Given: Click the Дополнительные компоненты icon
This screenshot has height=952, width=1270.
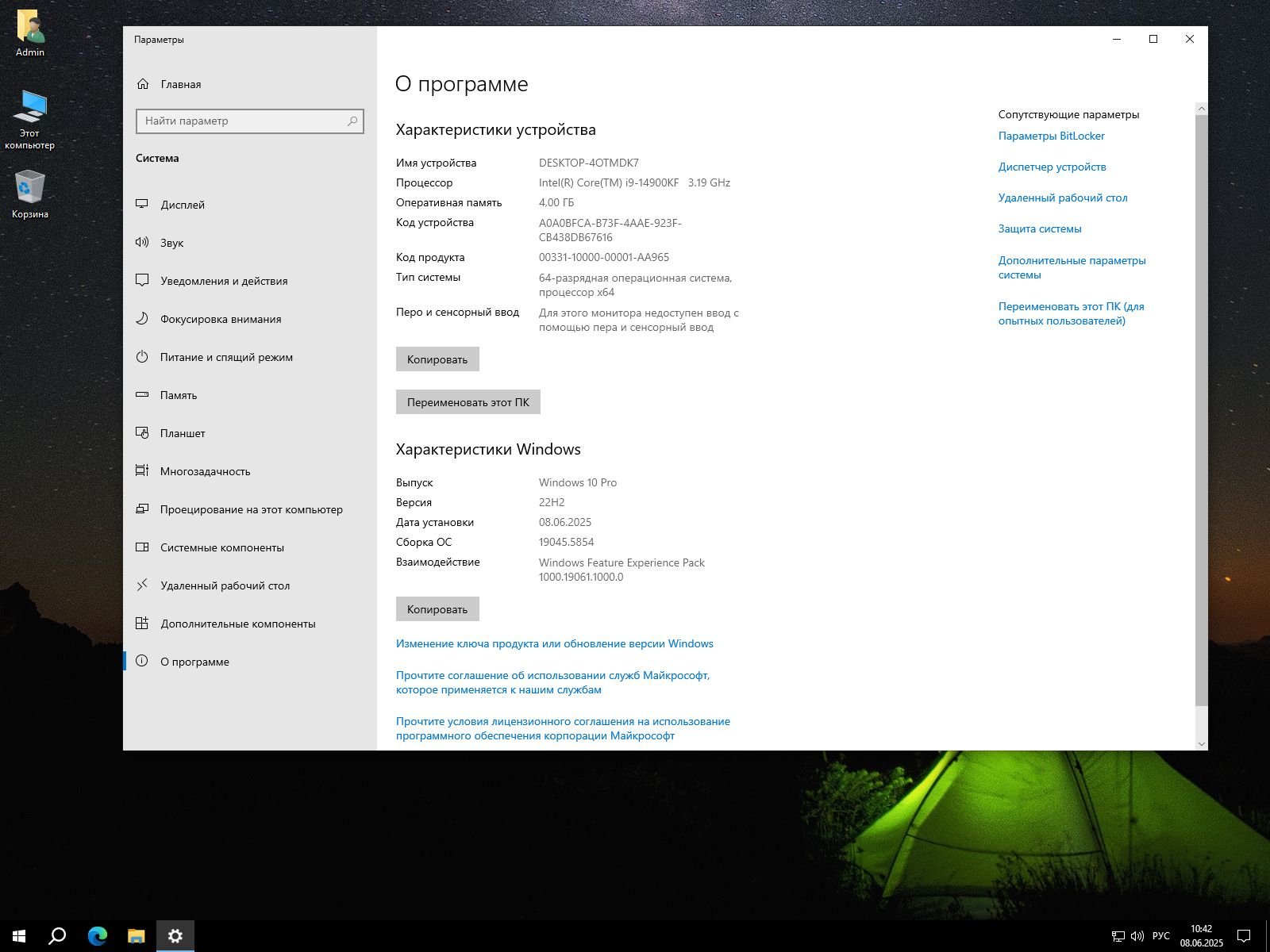Looking at the screenshot, I should pyautogui.click(x=142, y=624).
